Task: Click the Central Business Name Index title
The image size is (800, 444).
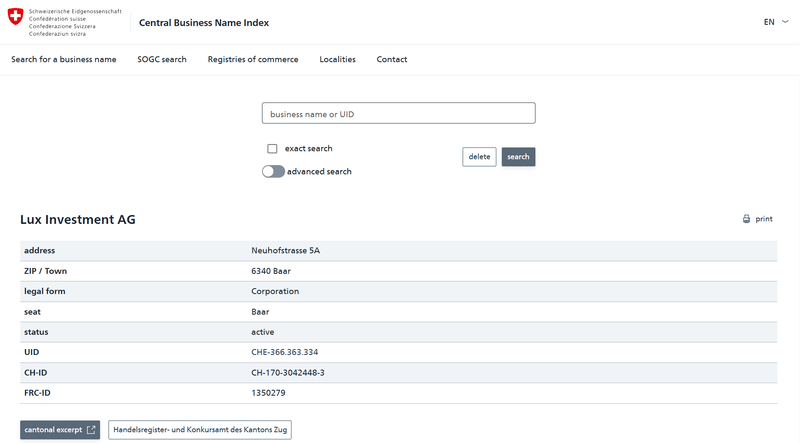Action: coord(204,22)
